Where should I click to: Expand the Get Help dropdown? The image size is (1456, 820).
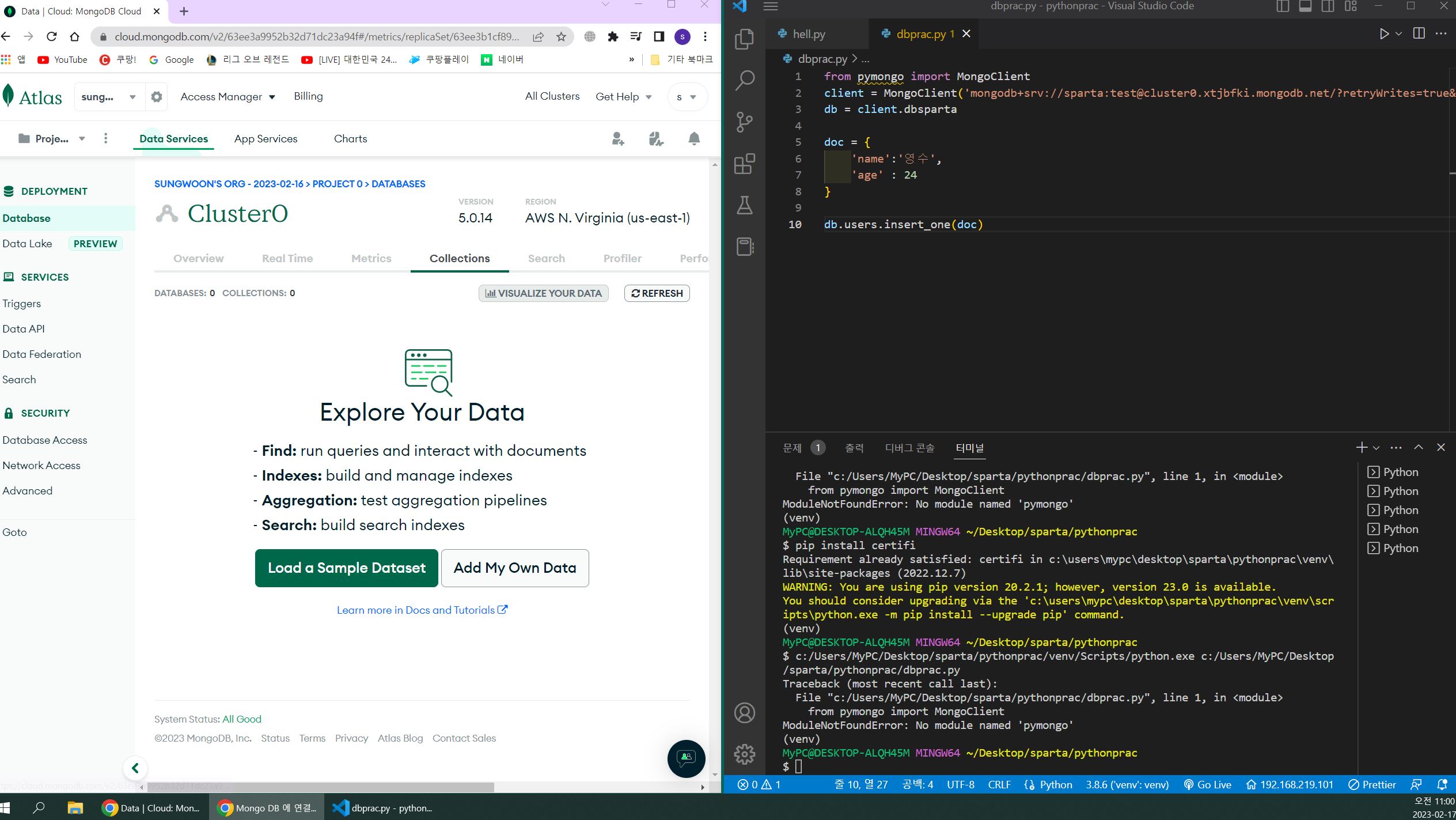point(624,97)
